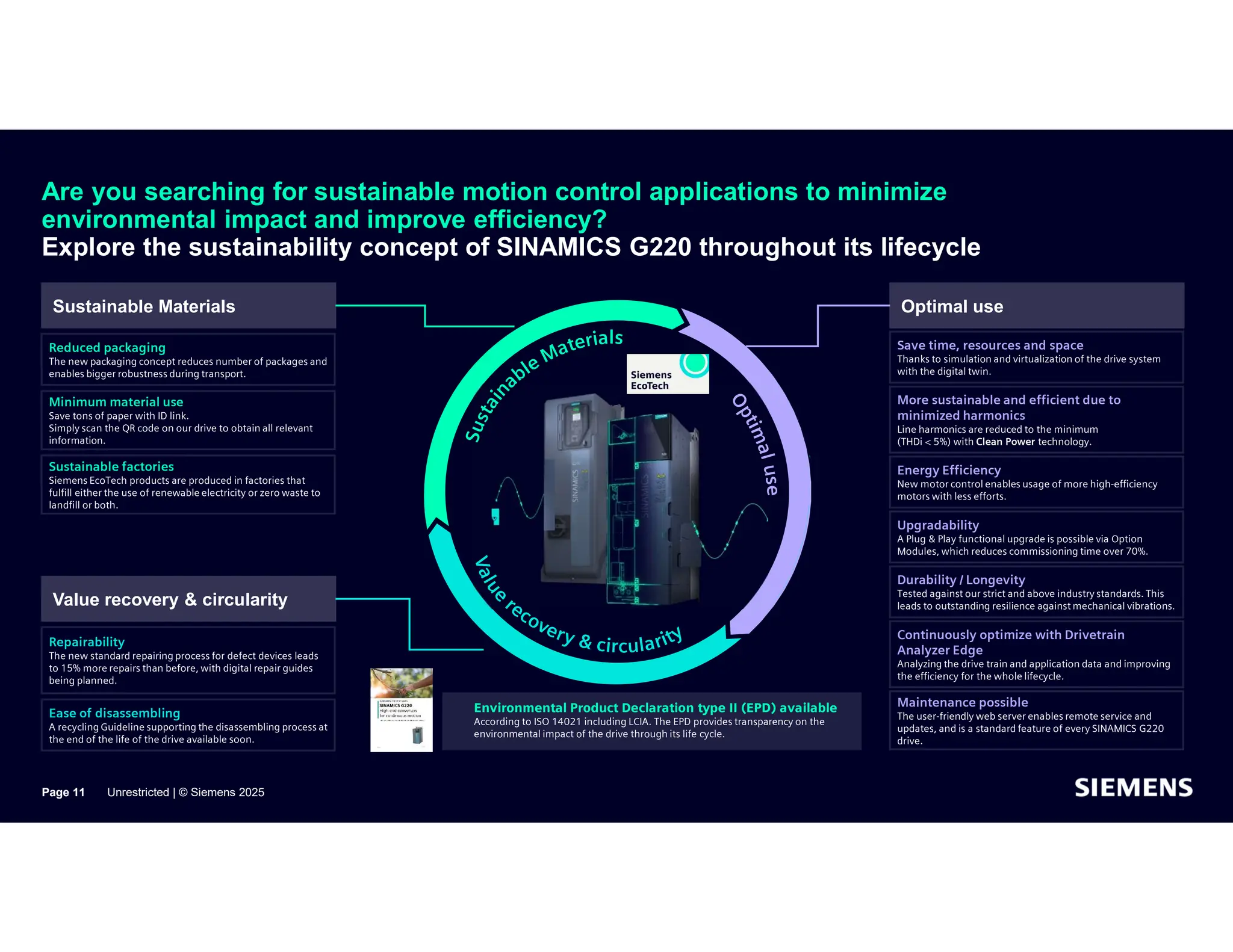The image size is (1233, 952).
Task: Click the Sustainable factories heading
Action: point(111,466)
